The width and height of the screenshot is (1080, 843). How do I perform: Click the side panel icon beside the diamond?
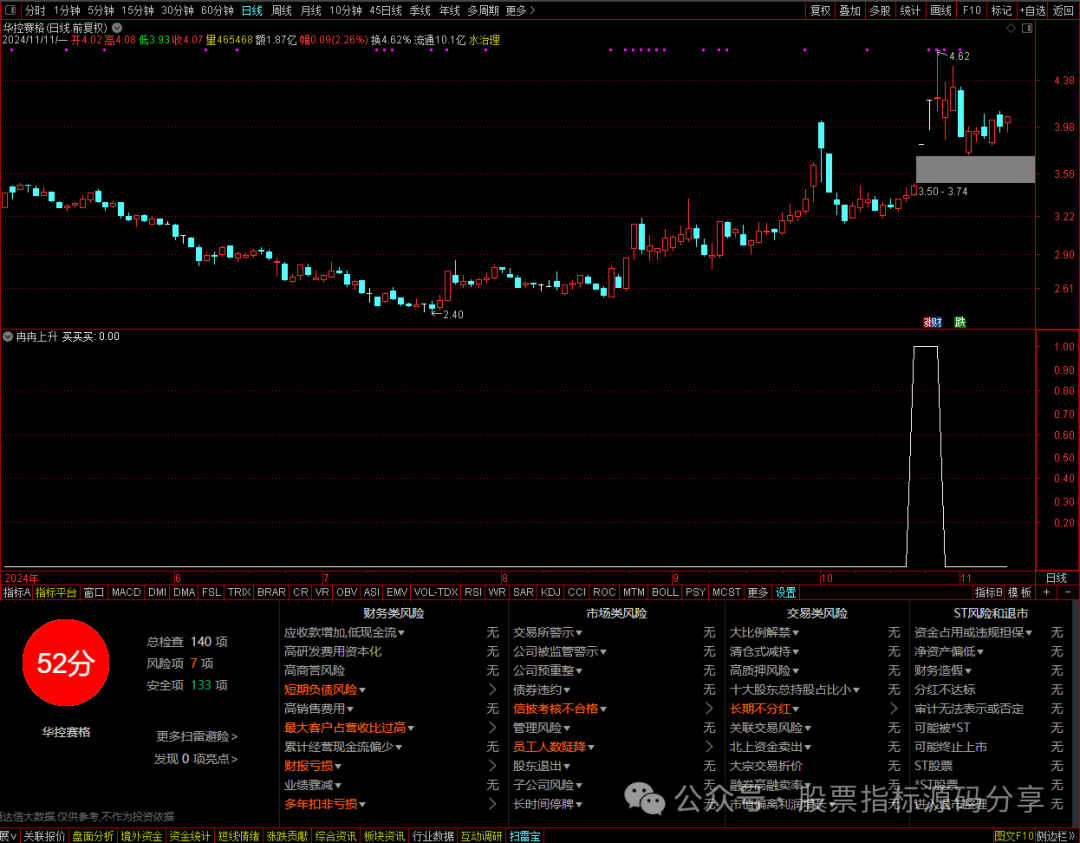pyautogui.click(x=1027, y=28)
